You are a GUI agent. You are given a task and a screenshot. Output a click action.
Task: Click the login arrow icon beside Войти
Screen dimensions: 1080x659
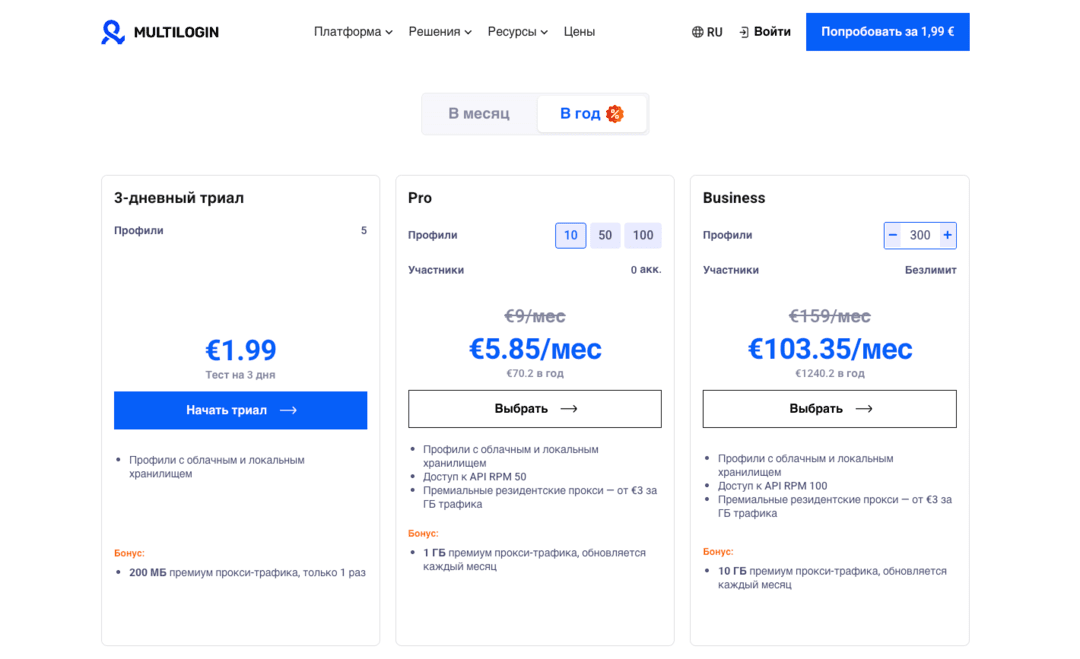click(744, 32)
